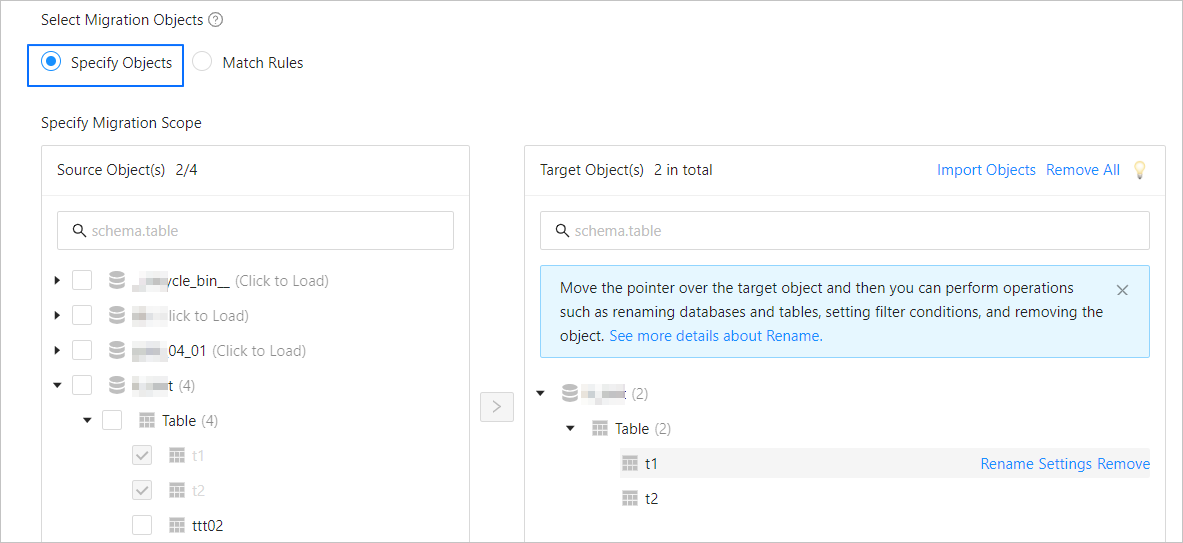Click the target Table (2) grid icon
The image size is (1183, 543).
click(600, 428)
